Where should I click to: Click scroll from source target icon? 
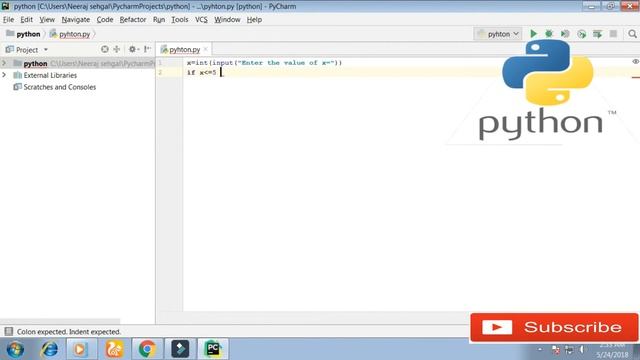[x=105, y=49]
